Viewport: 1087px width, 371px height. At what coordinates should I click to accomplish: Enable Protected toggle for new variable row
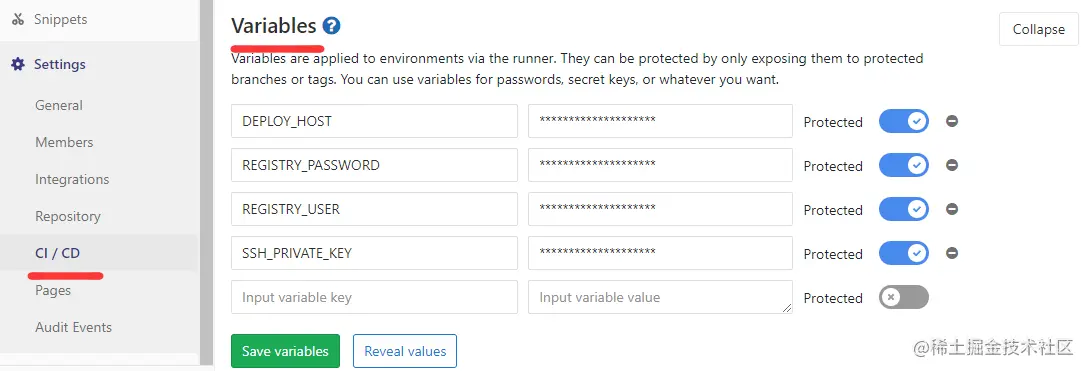pyautogui.click(x=903, y=297)
